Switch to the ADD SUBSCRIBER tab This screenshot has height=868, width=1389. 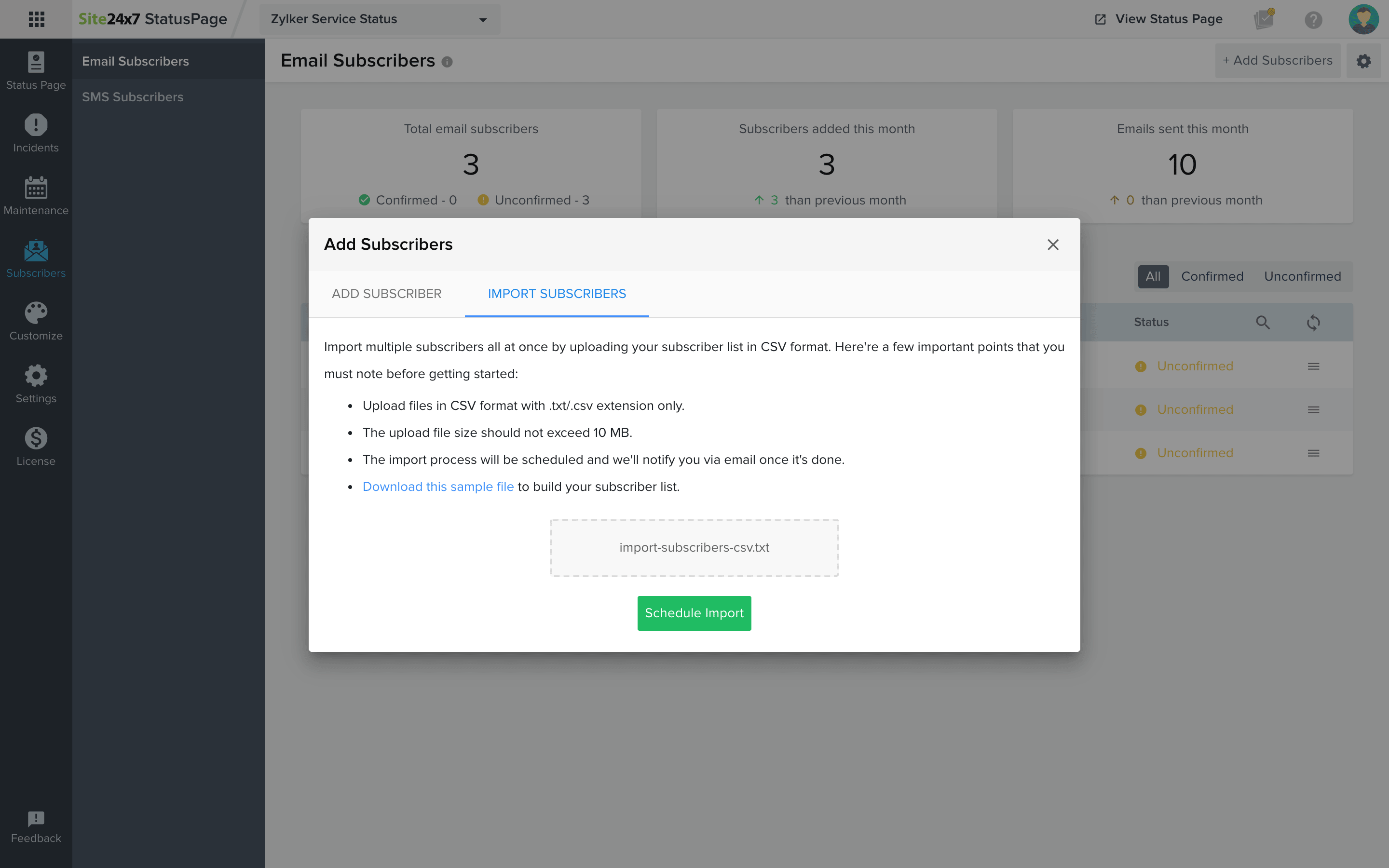pos(386,293)
